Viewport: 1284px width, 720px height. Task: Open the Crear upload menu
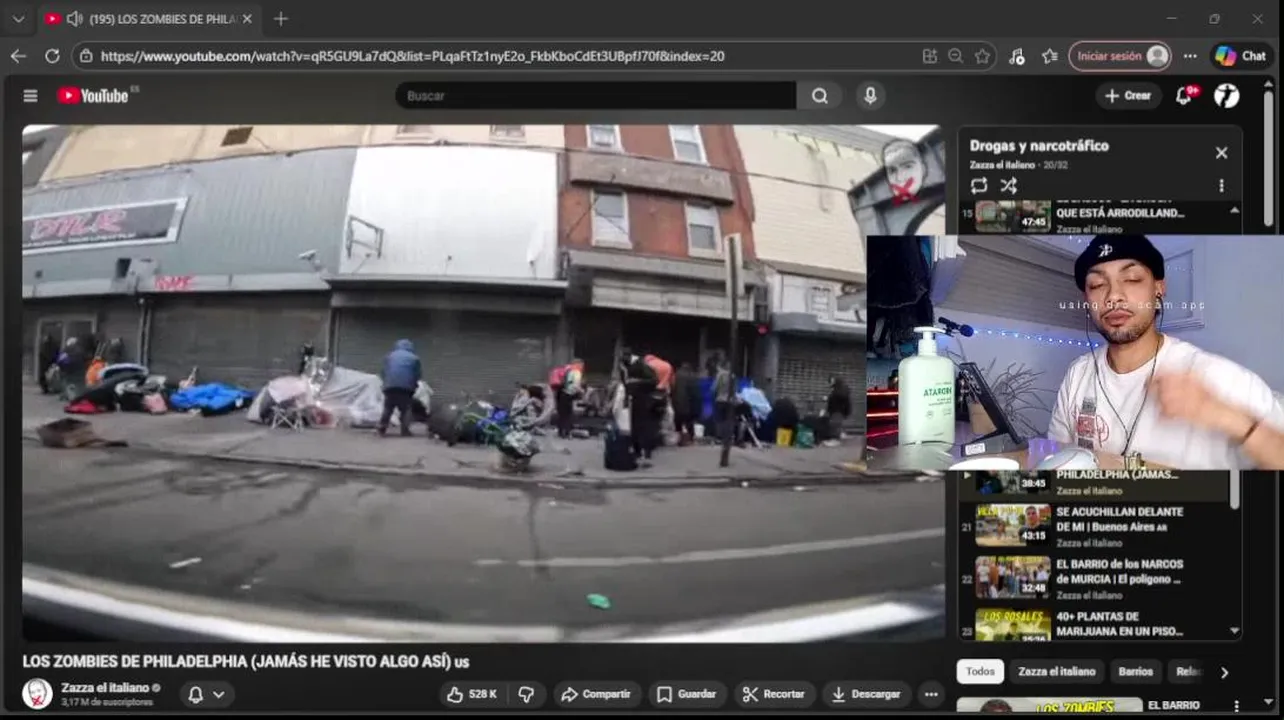point(1128,96)
